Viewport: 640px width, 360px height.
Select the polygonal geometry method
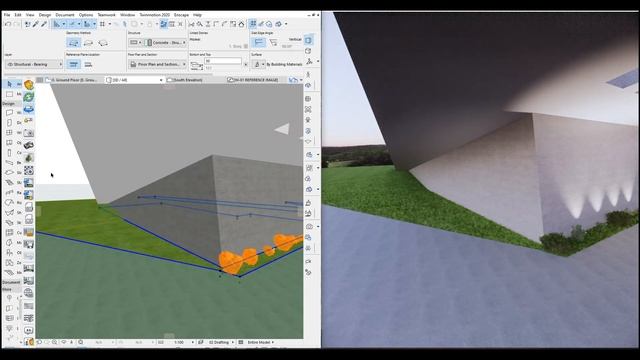coord(73,42)
